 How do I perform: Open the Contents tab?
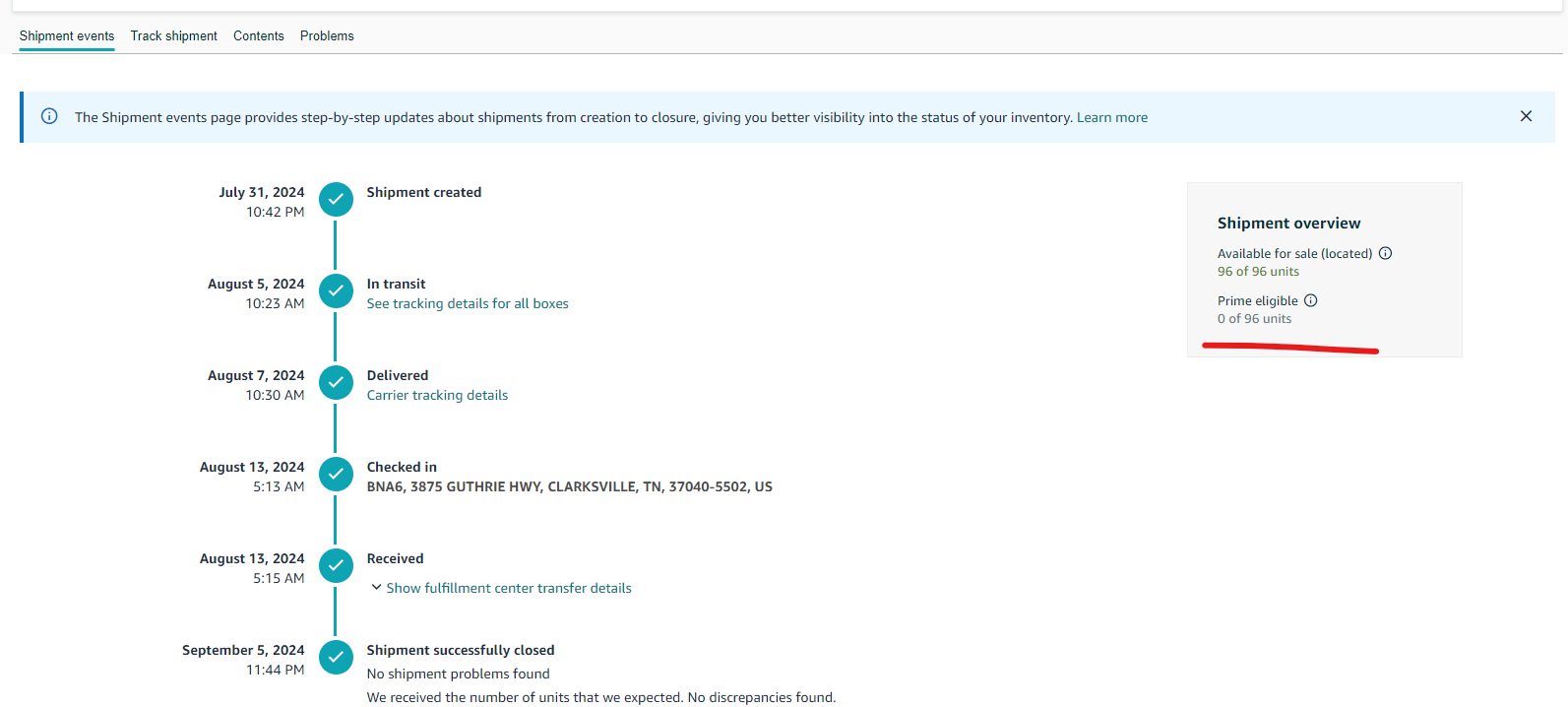[259, 35]
